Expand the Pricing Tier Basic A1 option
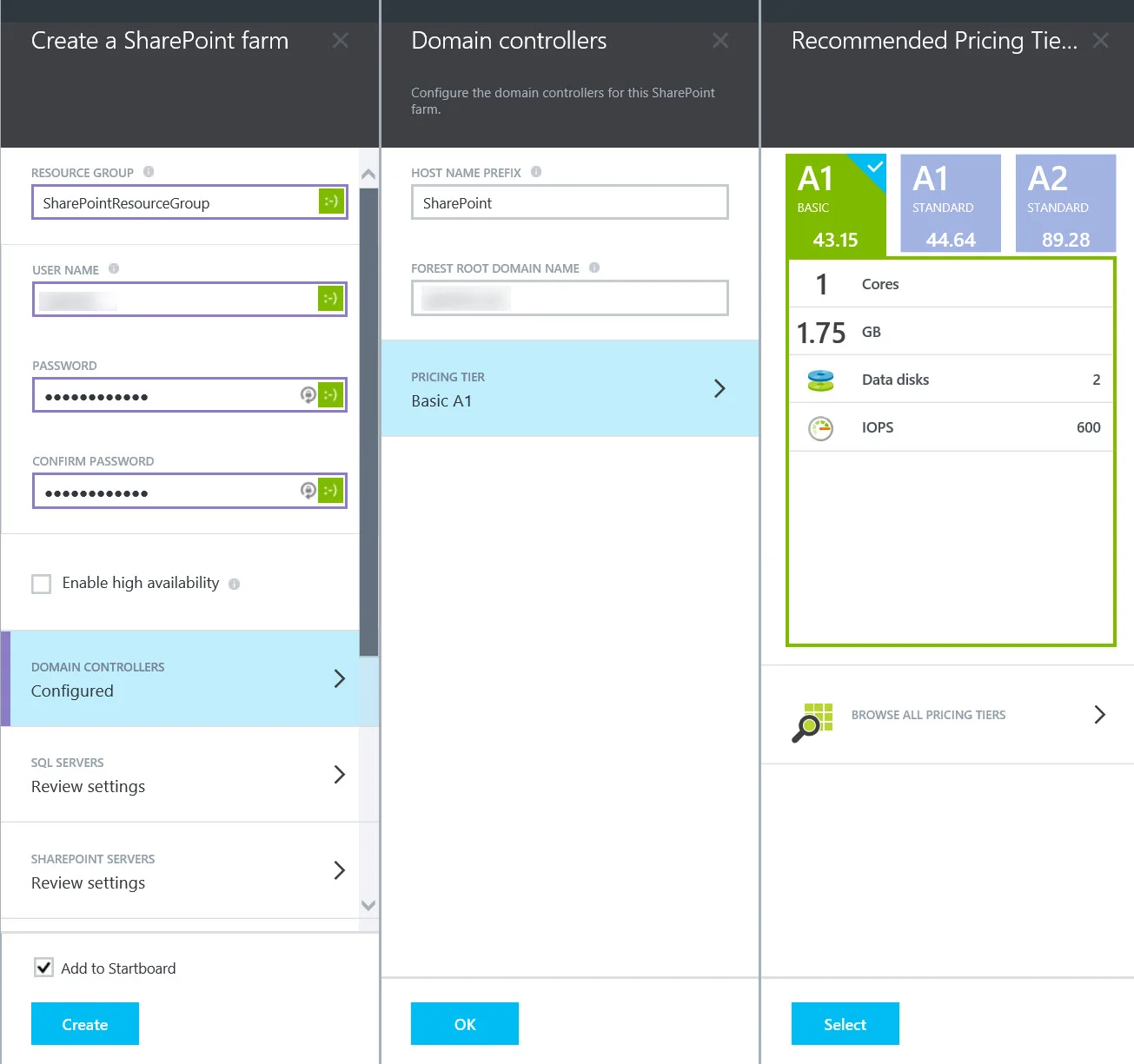 point(569,388)
